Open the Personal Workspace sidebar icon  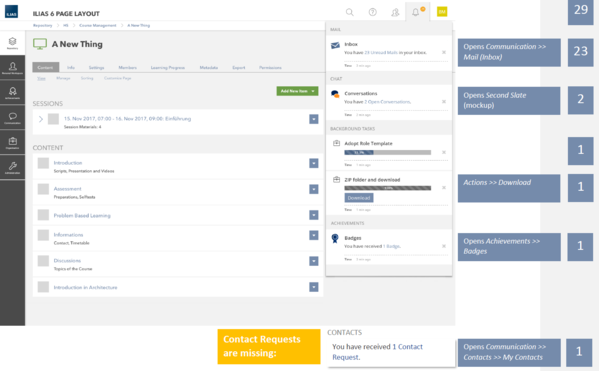coord(12,68)
